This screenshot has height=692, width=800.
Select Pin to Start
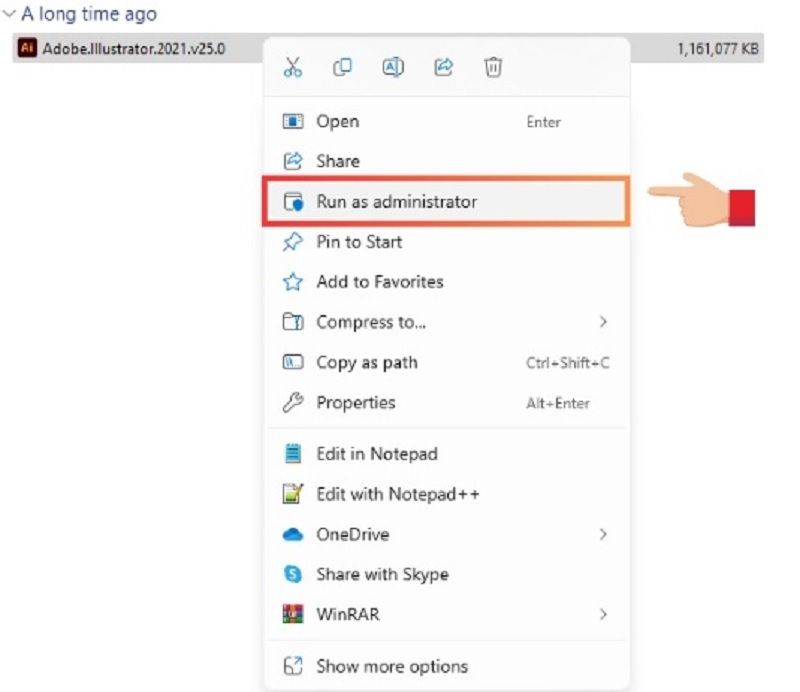[x=359, y=242]
